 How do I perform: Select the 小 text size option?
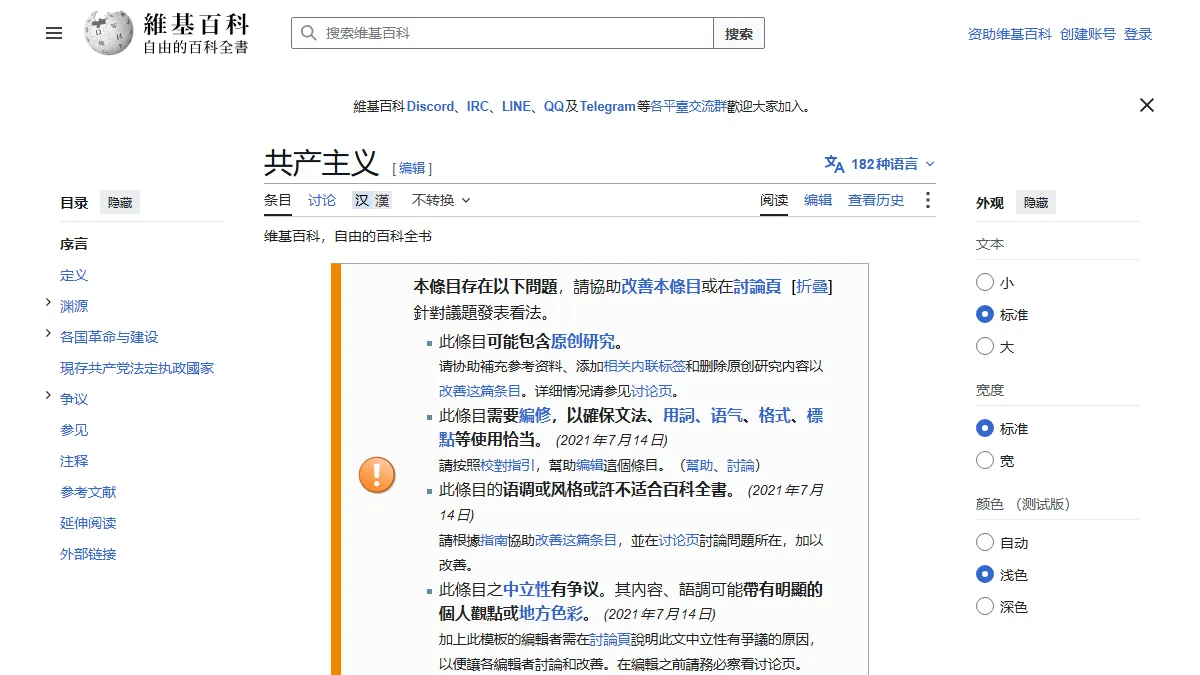tap(985, 283)
